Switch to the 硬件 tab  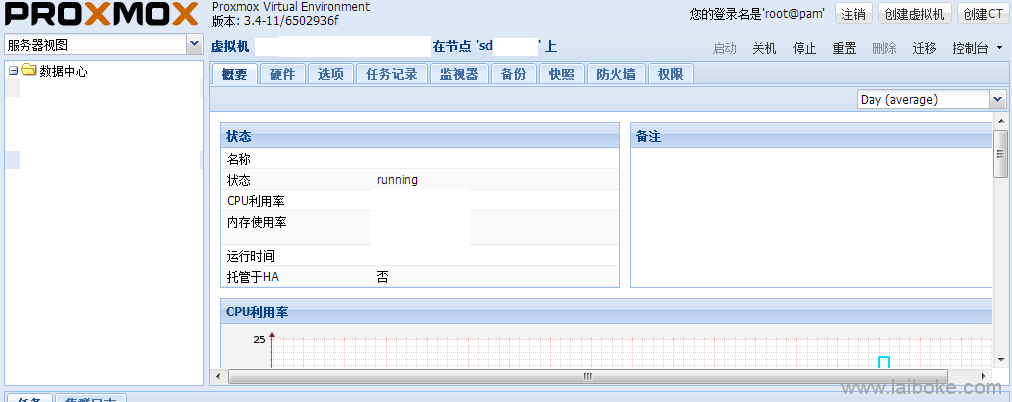[x=283, y=74]
